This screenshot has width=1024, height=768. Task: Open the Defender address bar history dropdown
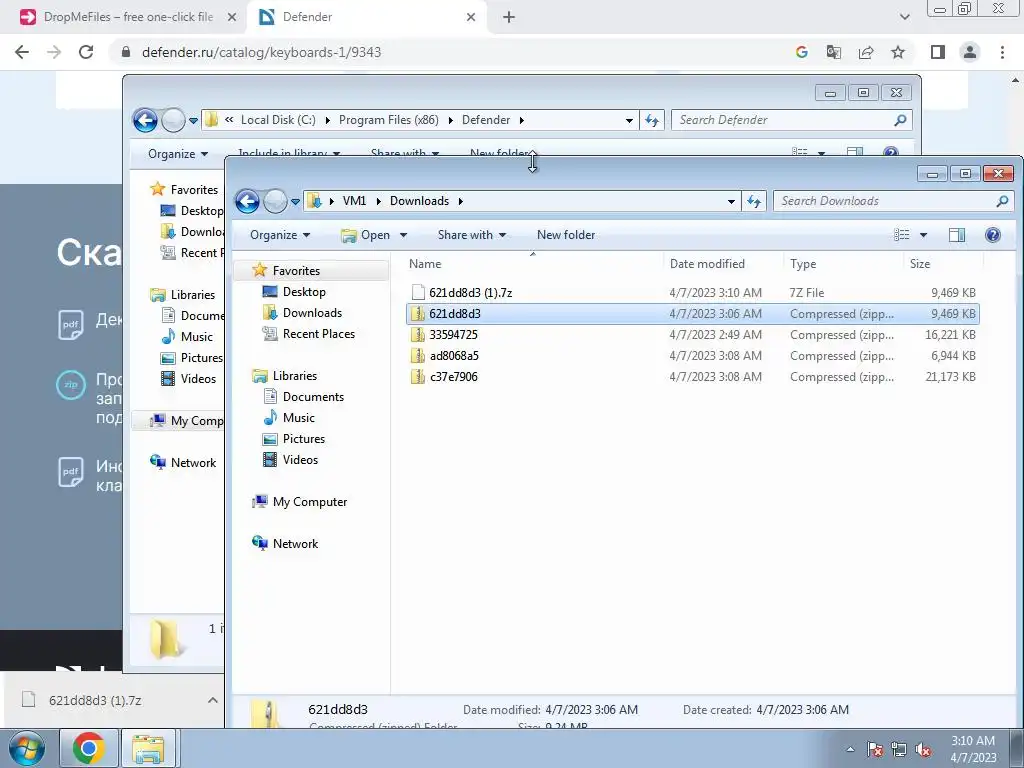click(x=629, y=121)
